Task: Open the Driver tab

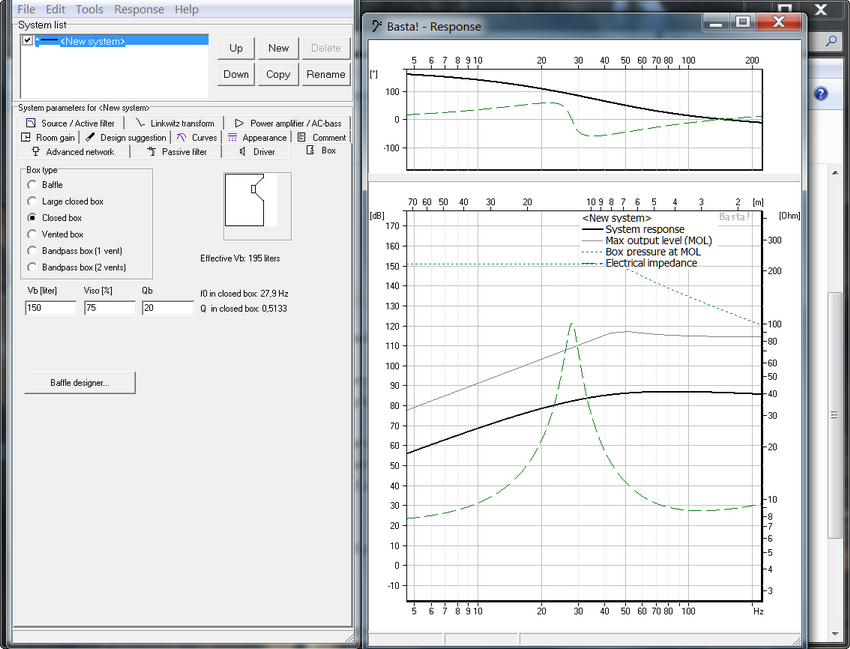Action: pyautogui.click(x=257, y=152)
